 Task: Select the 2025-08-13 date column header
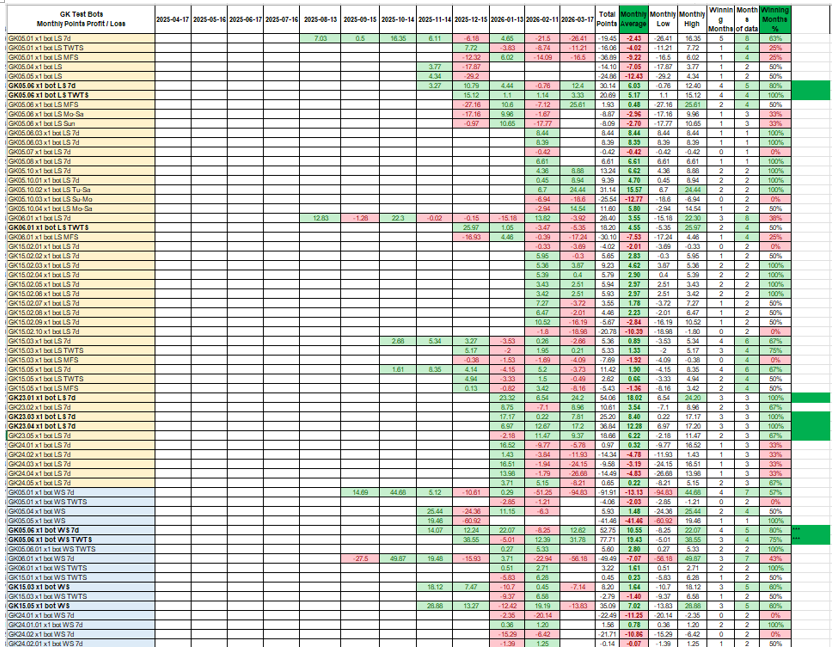(x=321, y=18)
